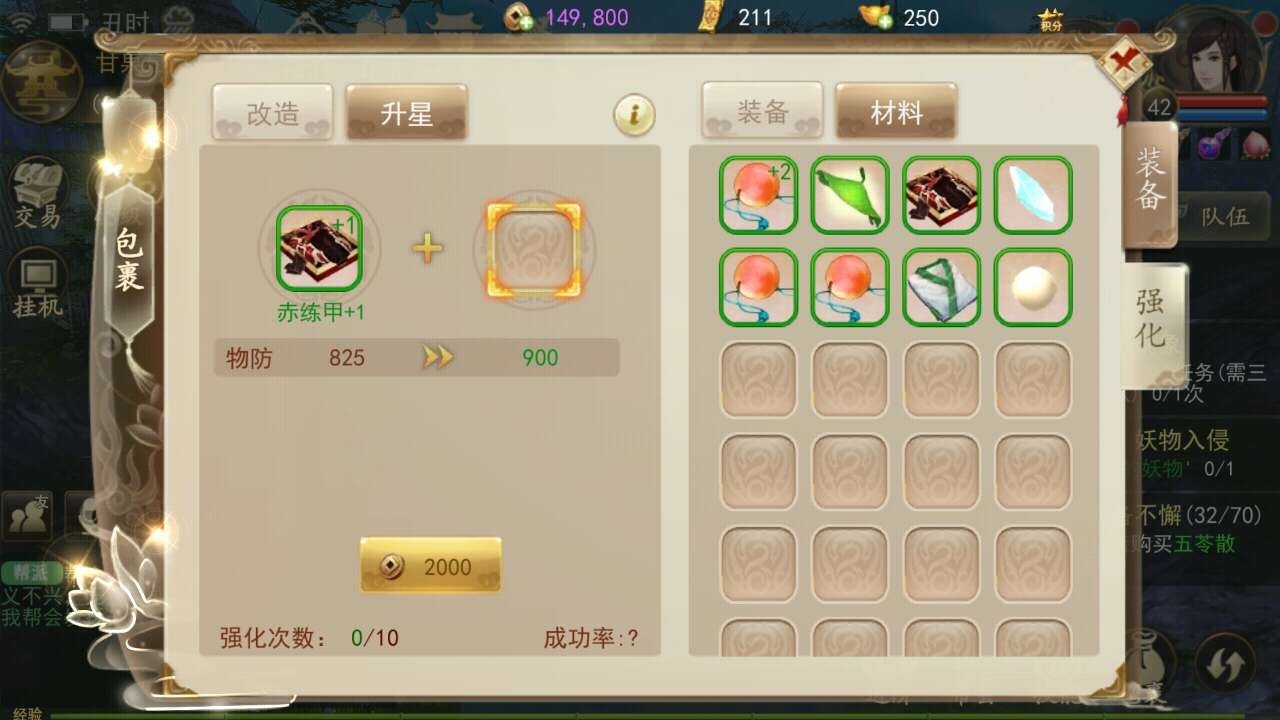Screen dimensions: 1280x720
Task: Select the white robe item
Action: click(x=942, y=287)
